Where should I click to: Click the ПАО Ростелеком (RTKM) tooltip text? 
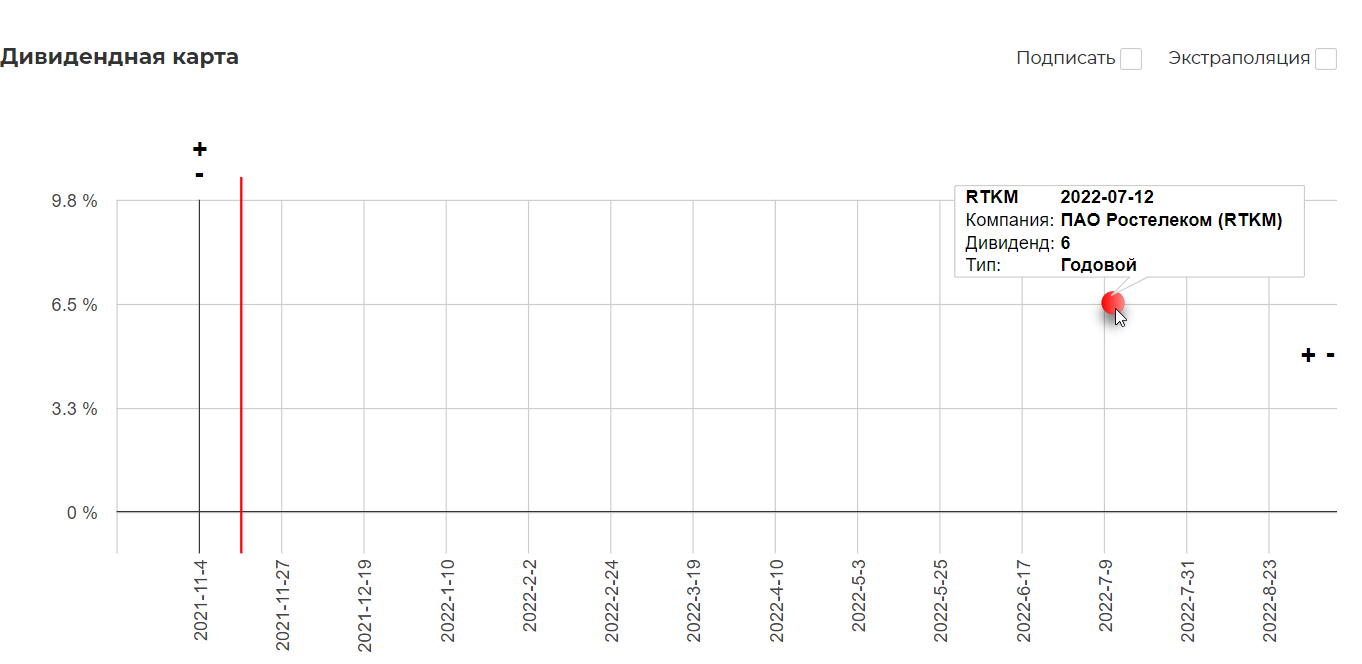click(x=1171, y=220)
